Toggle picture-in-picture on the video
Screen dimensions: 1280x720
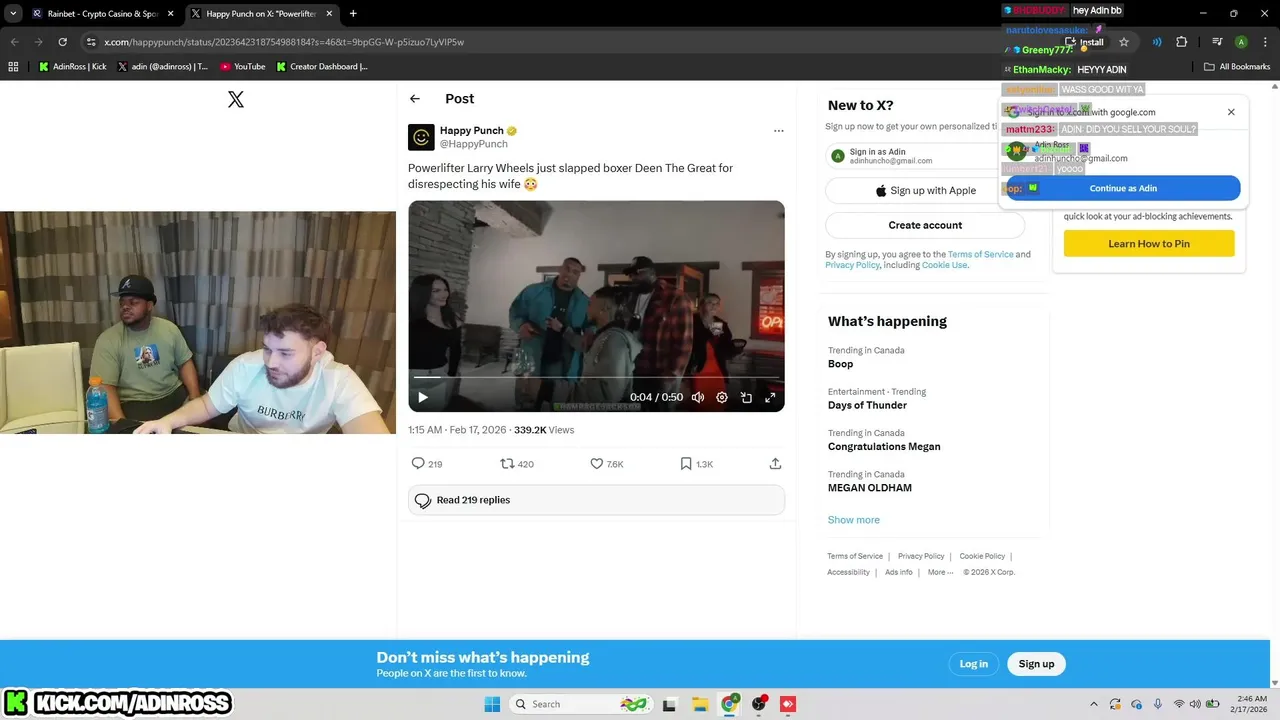point(746,397)
